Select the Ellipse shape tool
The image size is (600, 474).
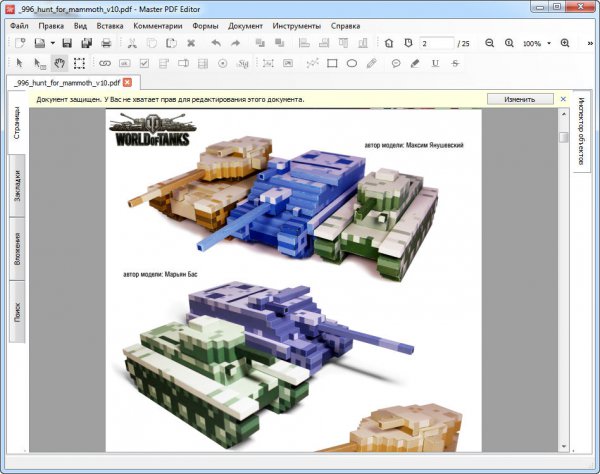(352, 63)
